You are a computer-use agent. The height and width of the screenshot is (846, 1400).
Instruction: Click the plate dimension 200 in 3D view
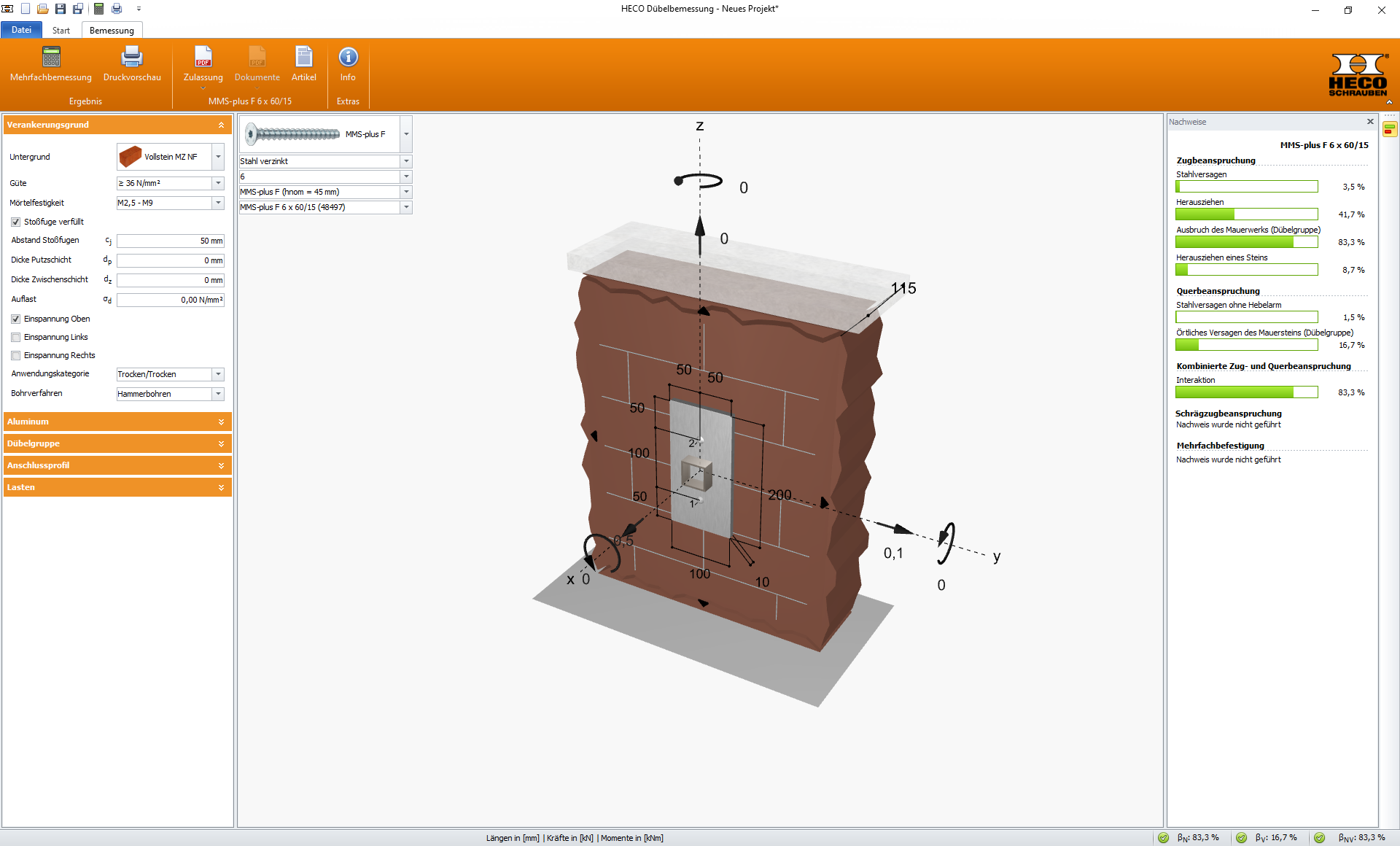(779, 494)
